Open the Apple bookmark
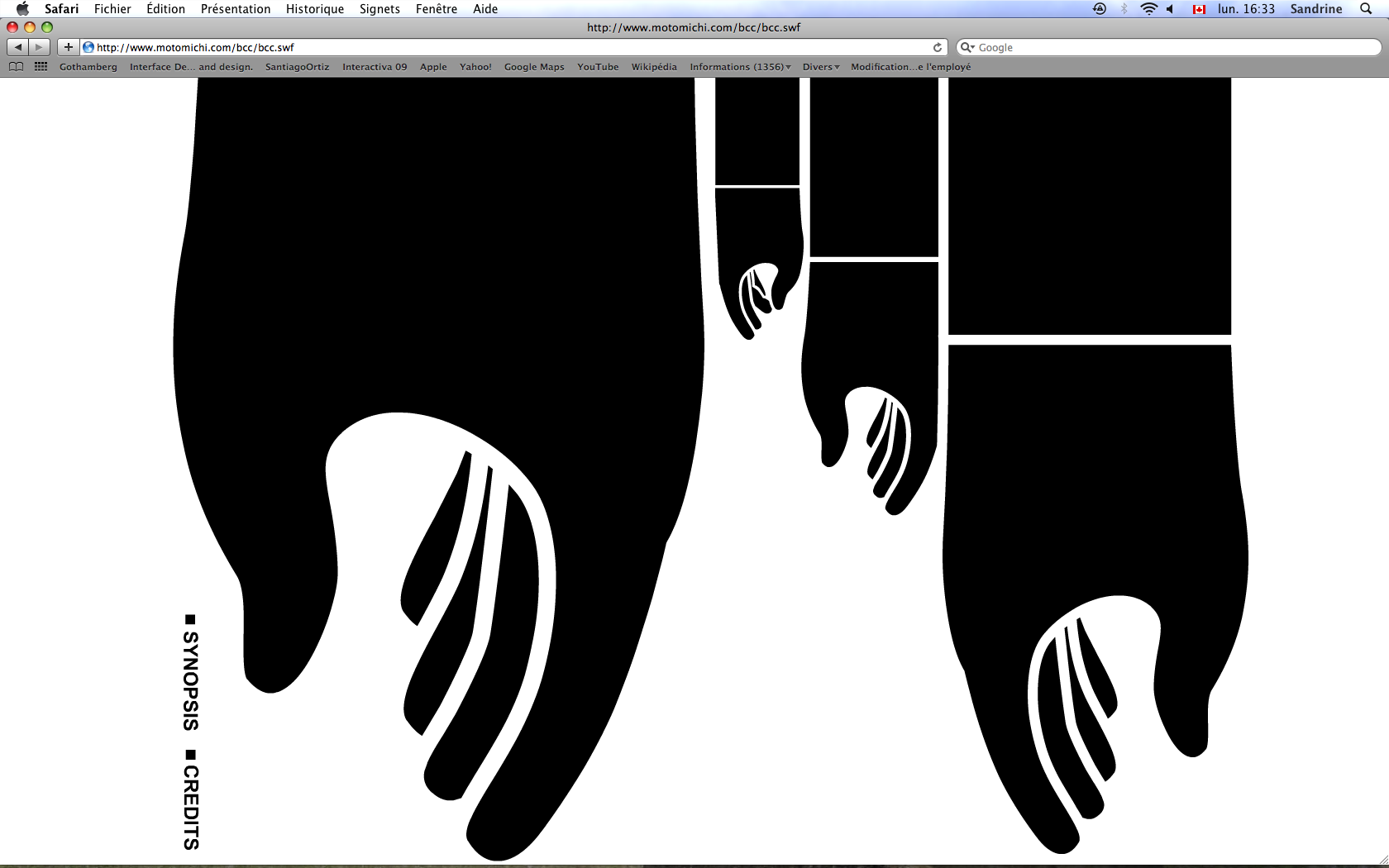The image size is (1389, 868). tap(433, 67)
